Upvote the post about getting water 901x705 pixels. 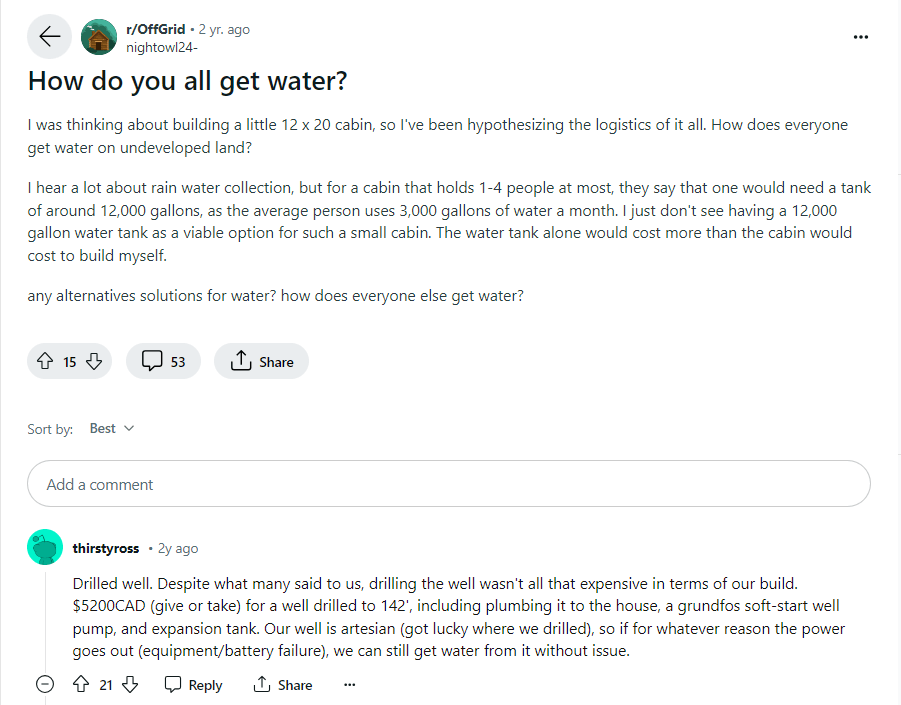(x=43, y=361)
